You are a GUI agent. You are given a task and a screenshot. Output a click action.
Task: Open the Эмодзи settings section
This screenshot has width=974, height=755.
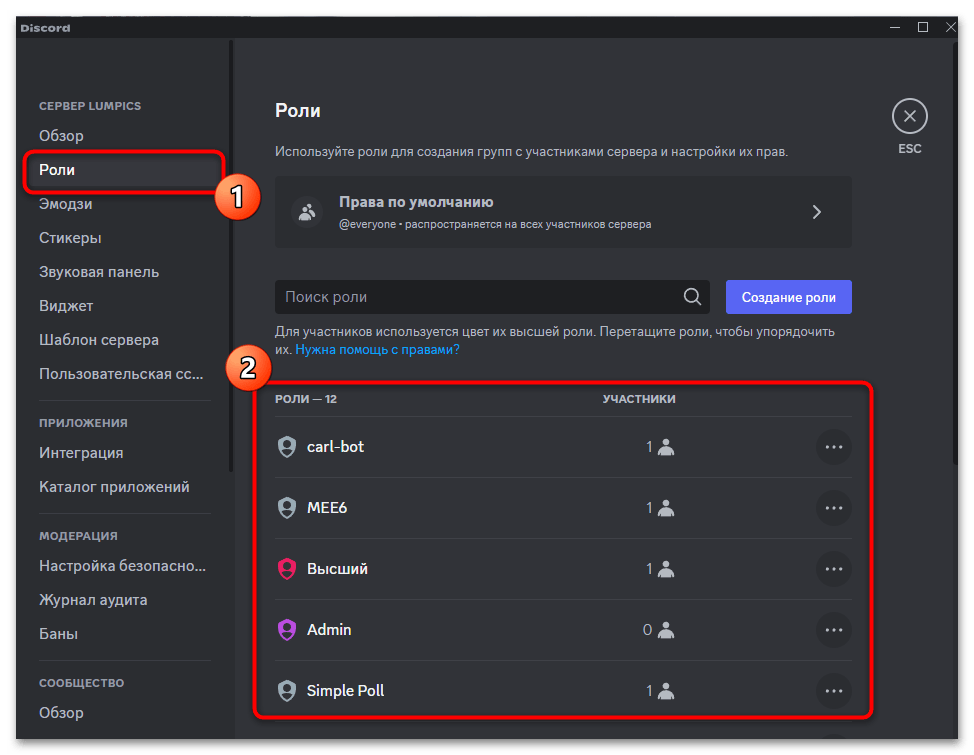[66, 204]
